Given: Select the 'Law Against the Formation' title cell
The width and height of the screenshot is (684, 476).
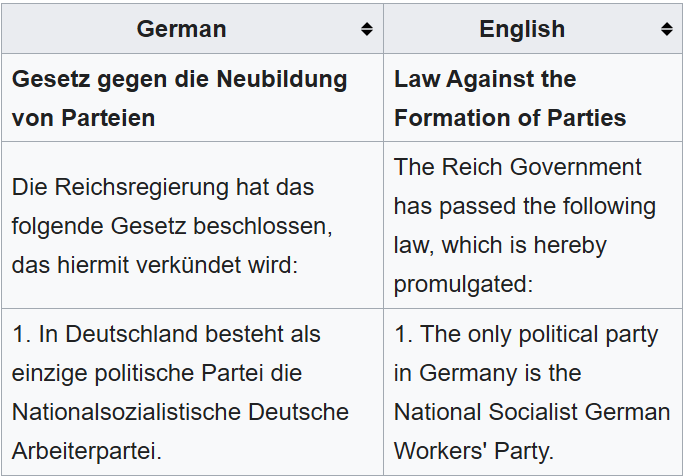Looking at the screenshot, I should pos(533,98).
